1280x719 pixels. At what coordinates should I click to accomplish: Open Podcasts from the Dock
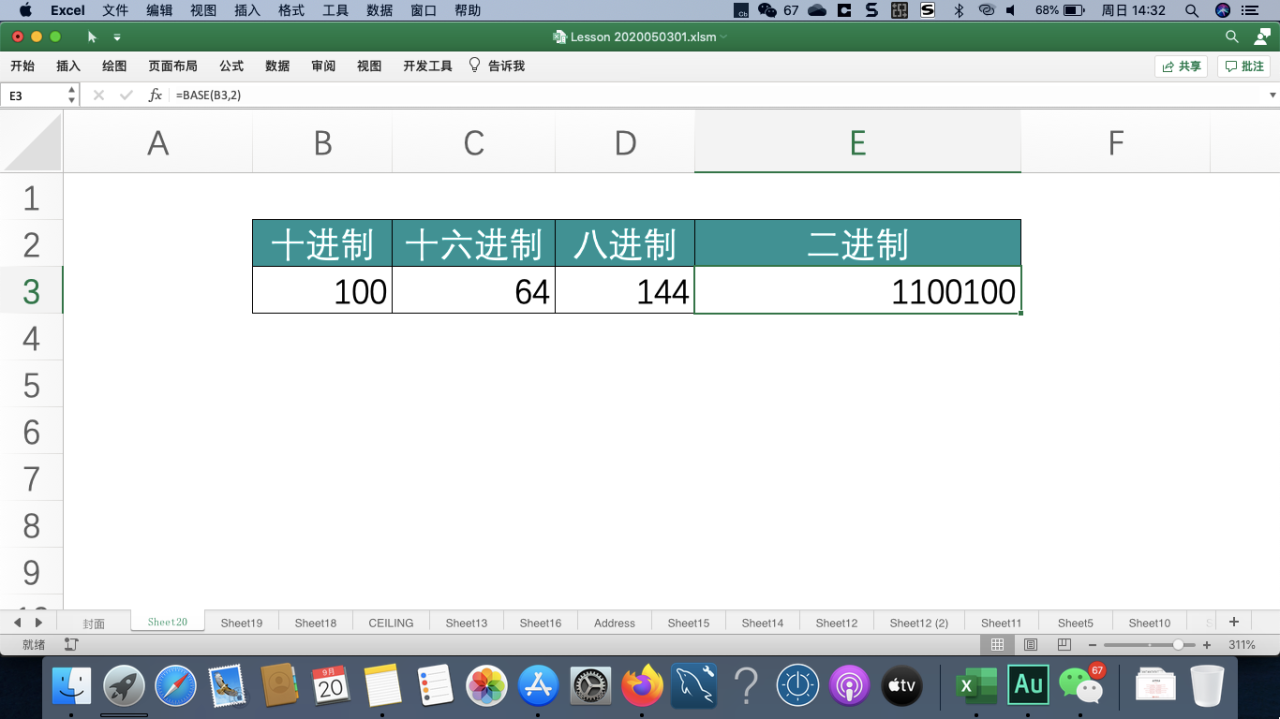click(850, 685)
